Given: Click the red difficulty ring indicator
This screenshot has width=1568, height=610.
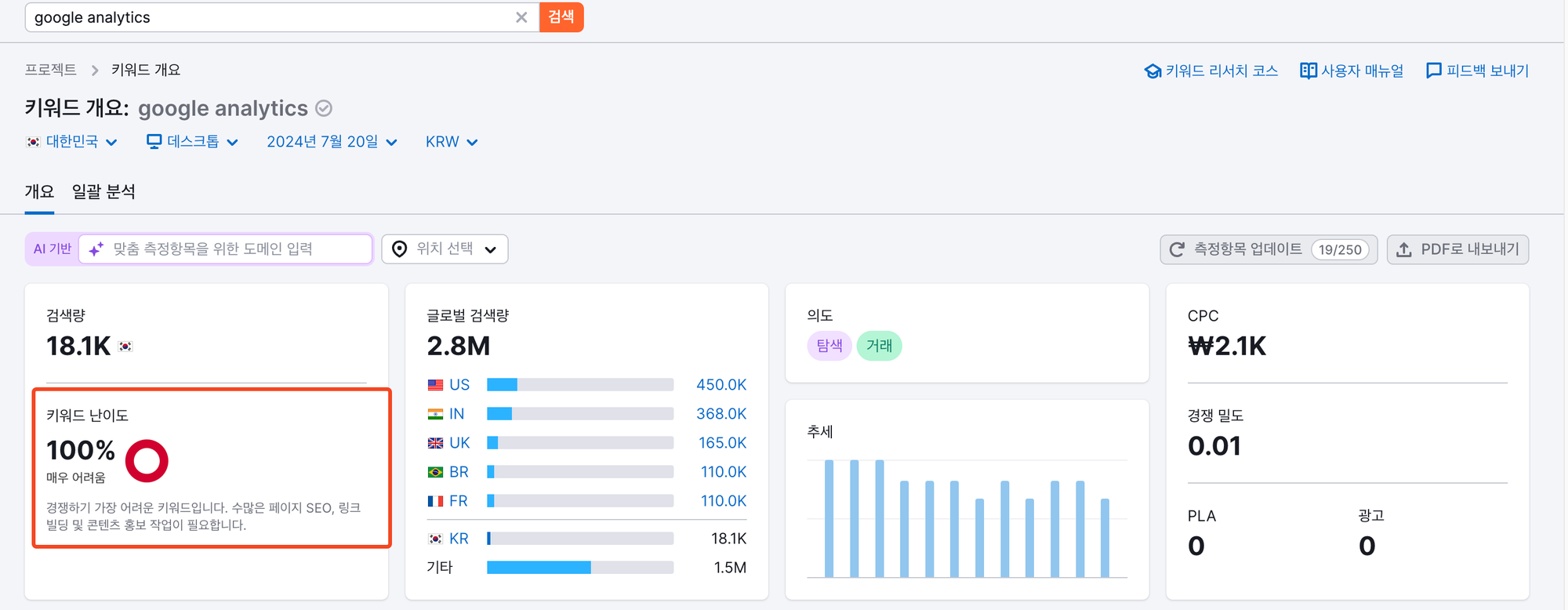Looking at the screenshot, I should pos(147,461).
